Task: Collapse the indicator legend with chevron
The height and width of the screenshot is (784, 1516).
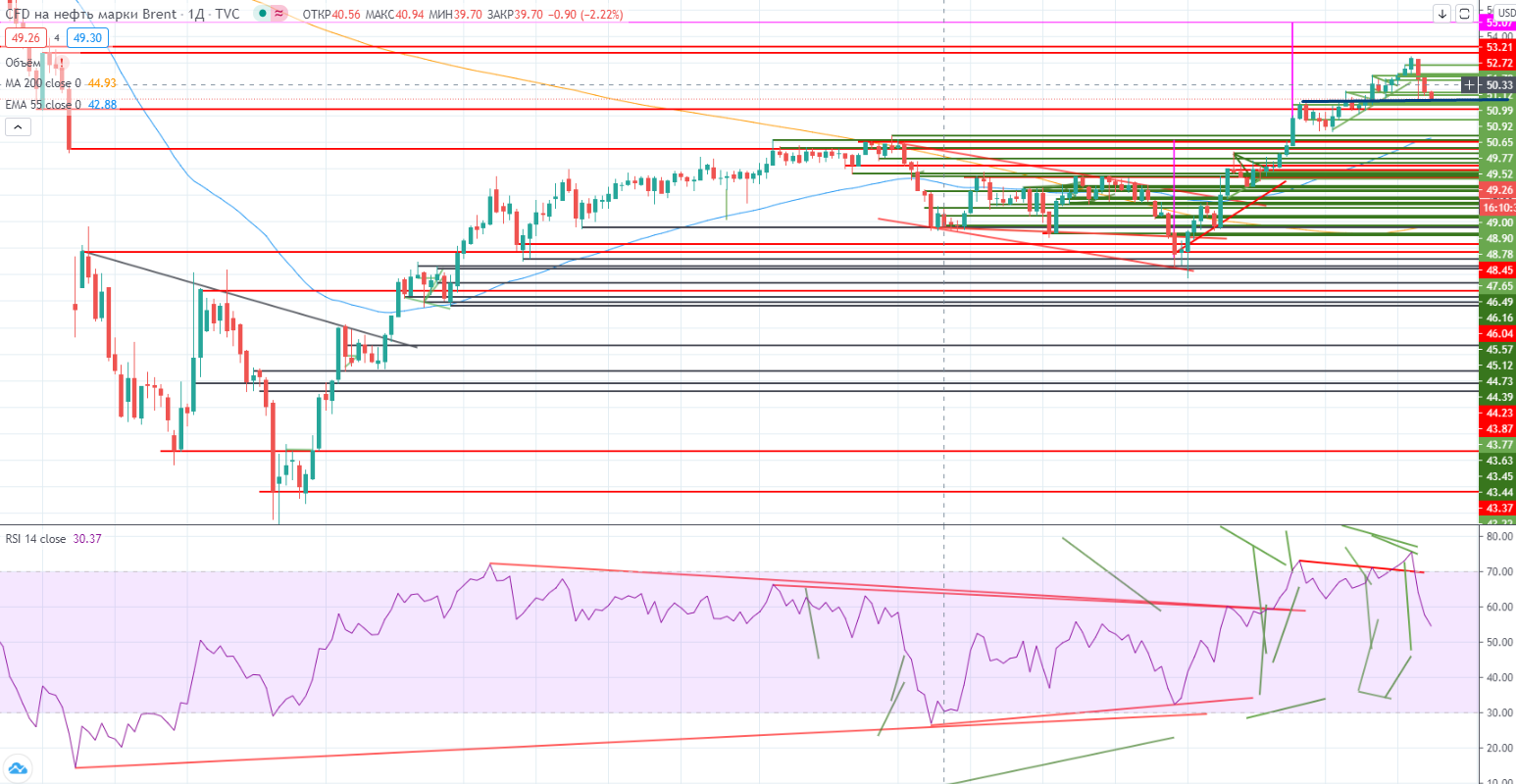Action: pos(18,127)
